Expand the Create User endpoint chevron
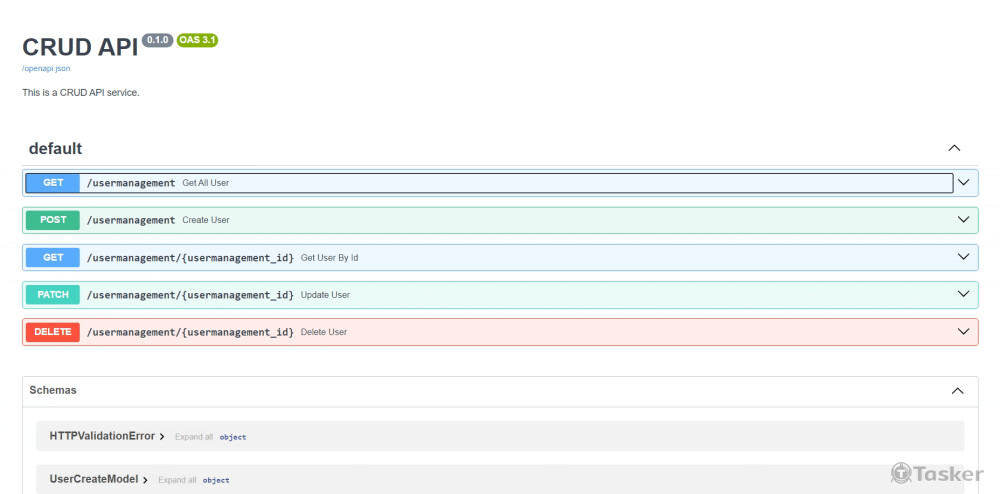Image resolution: width=1000 pixels, height=494 pixels. [964, 220]
